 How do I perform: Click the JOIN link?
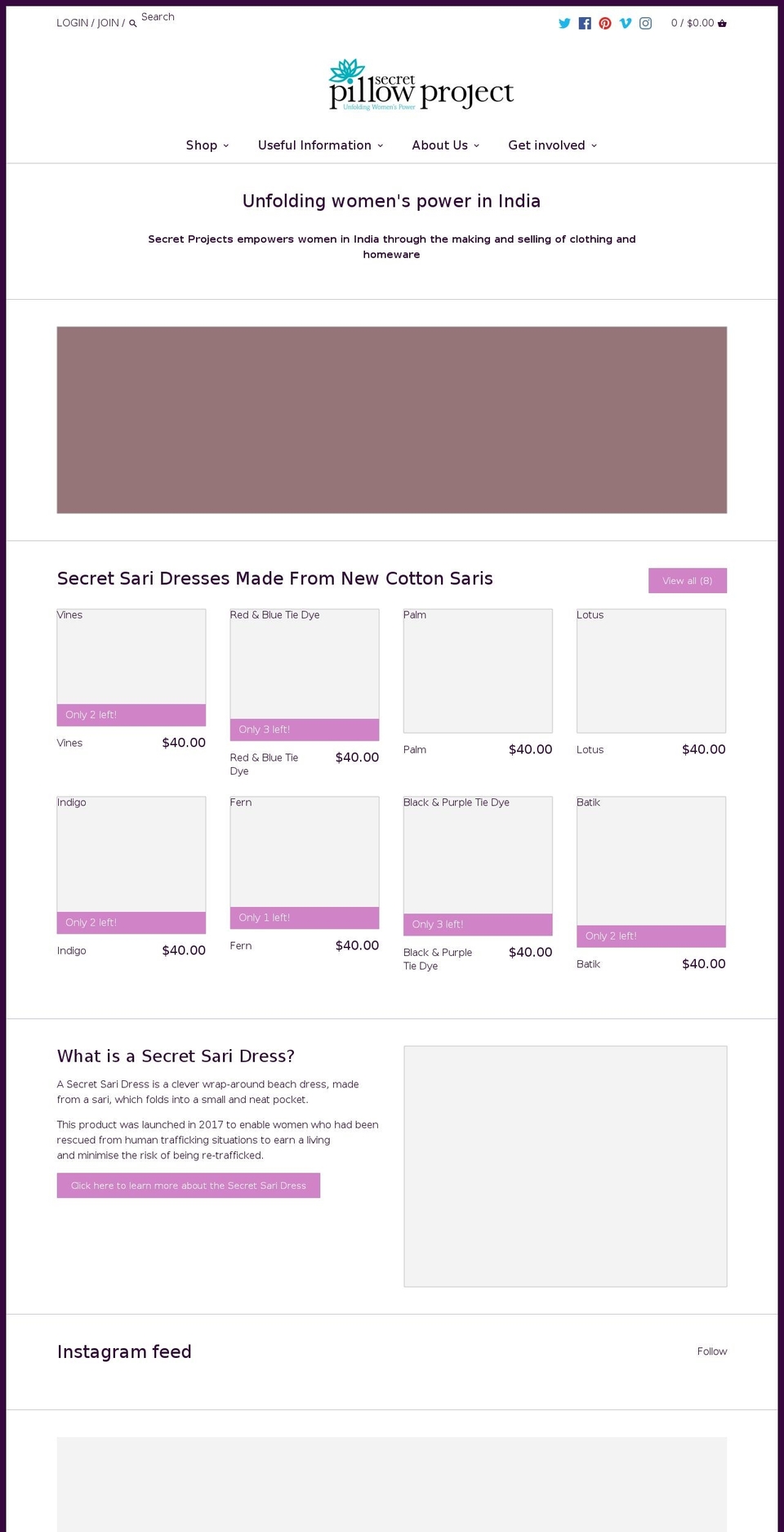pos(108,23)
